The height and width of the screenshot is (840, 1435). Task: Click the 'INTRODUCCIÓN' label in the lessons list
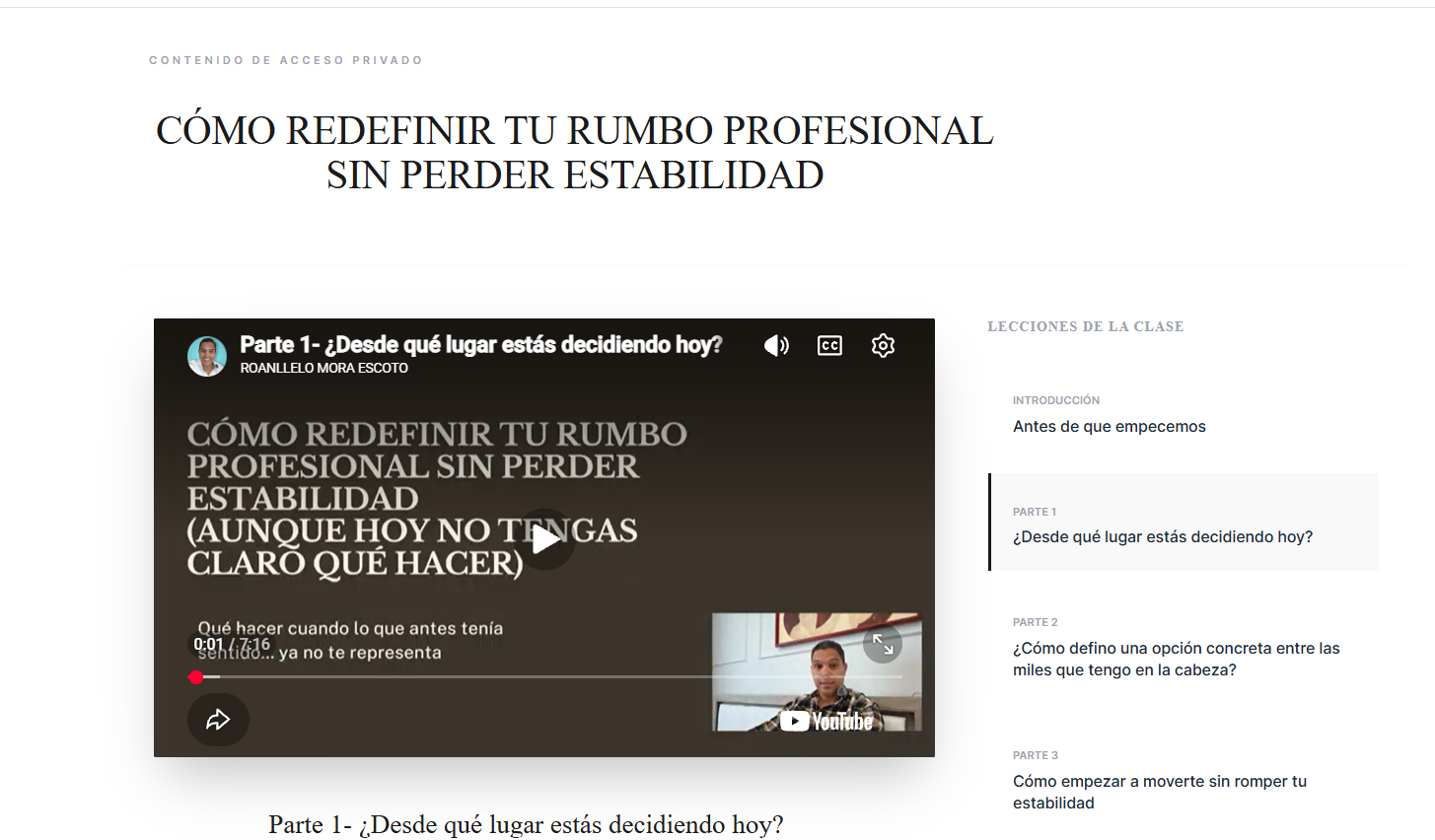(x=1056, y=400)
